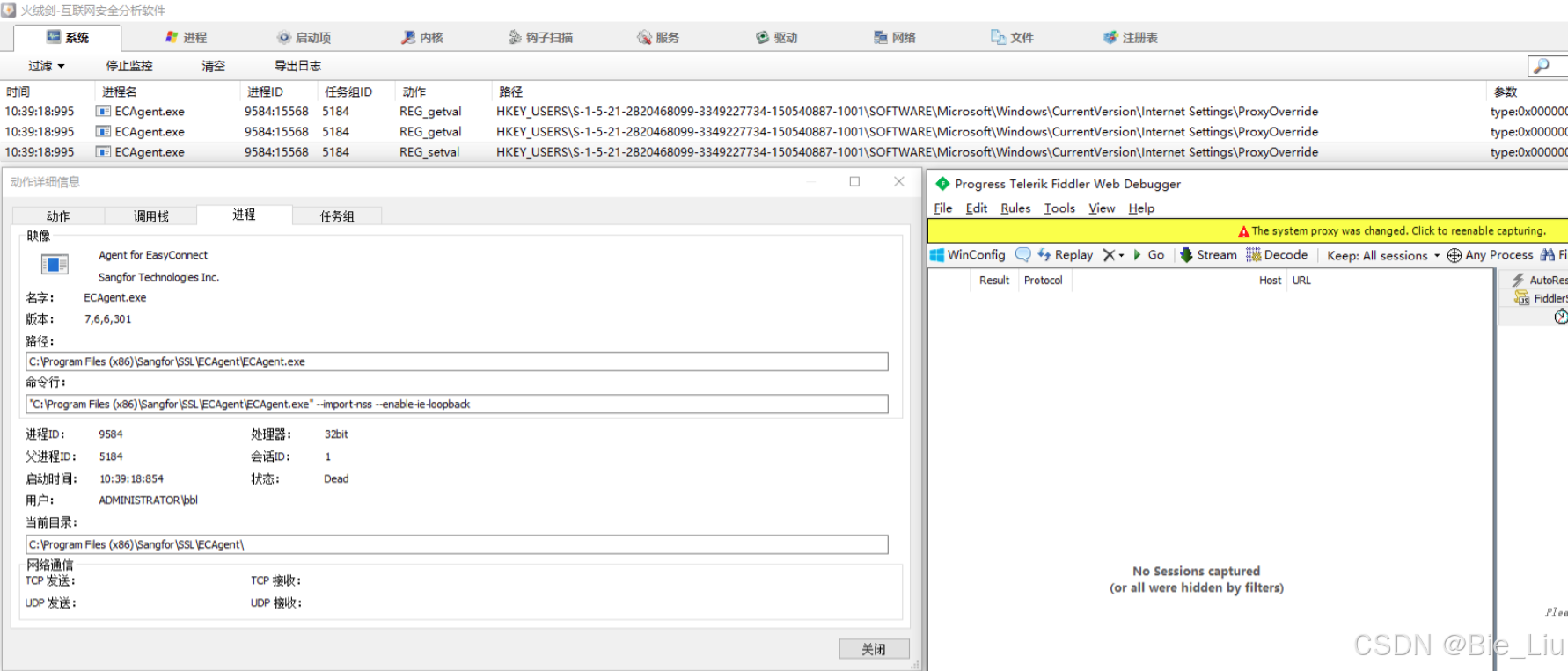Viewport: 1568px width, 671px height.
Task: Click the Fiddler app logo icon
Action: [942, 184]
